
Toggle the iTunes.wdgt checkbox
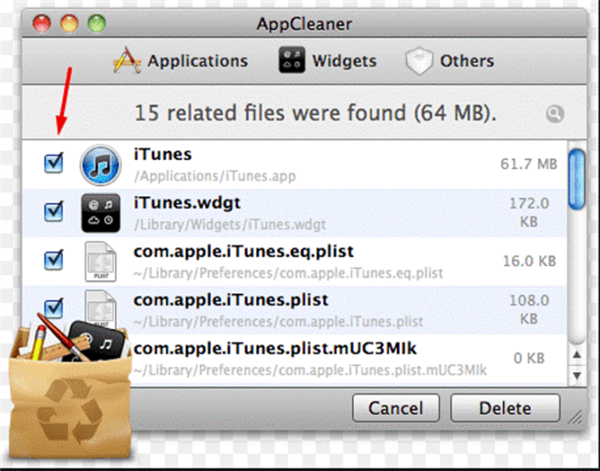(x=54, y=212)
